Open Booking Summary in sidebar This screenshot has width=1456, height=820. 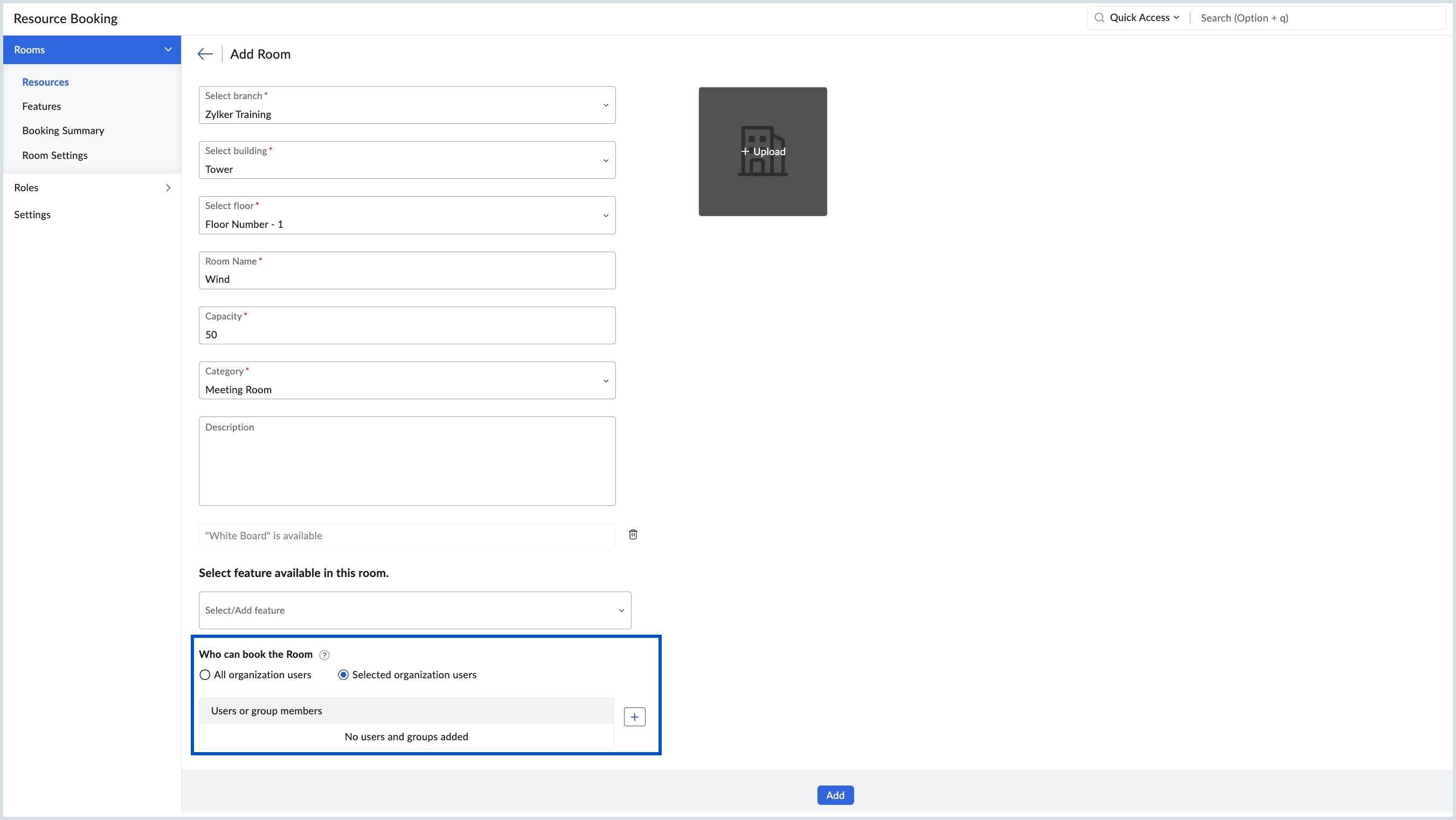click(63, 130)
